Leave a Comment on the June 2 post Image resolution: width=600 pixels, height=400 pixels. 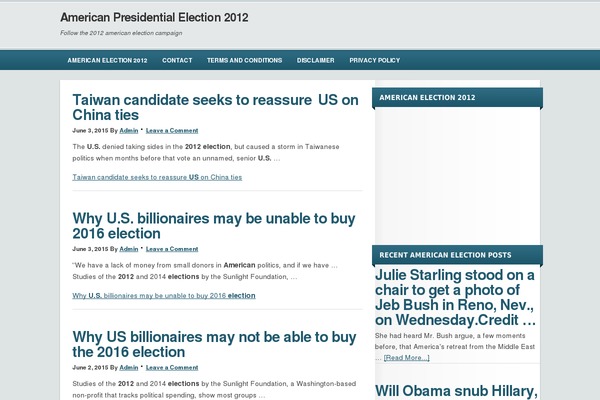pos(172,367)
